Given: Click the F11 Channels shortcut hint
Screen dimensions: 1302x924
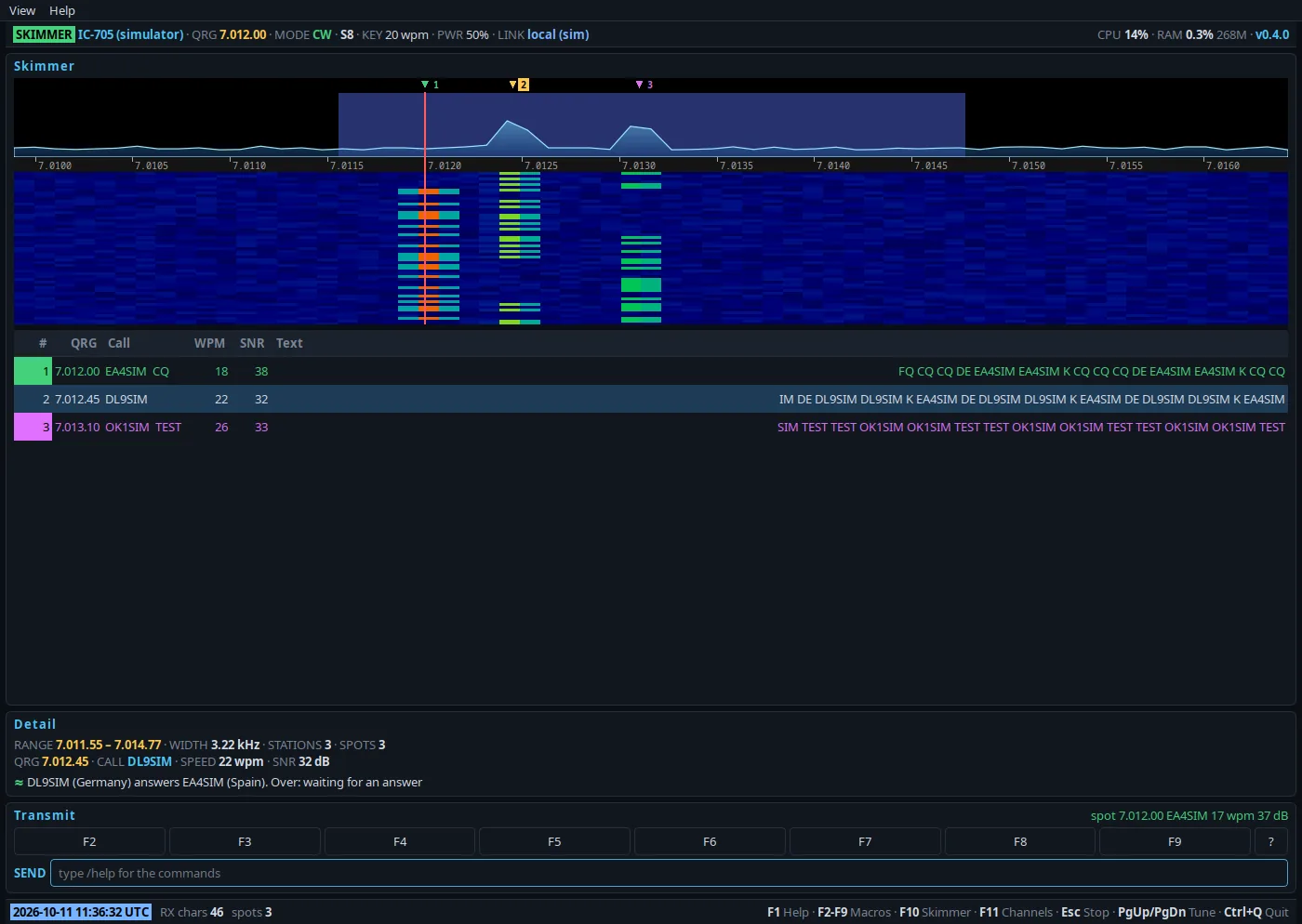Looking at the screenshot, I should [x=1016, y=912].
